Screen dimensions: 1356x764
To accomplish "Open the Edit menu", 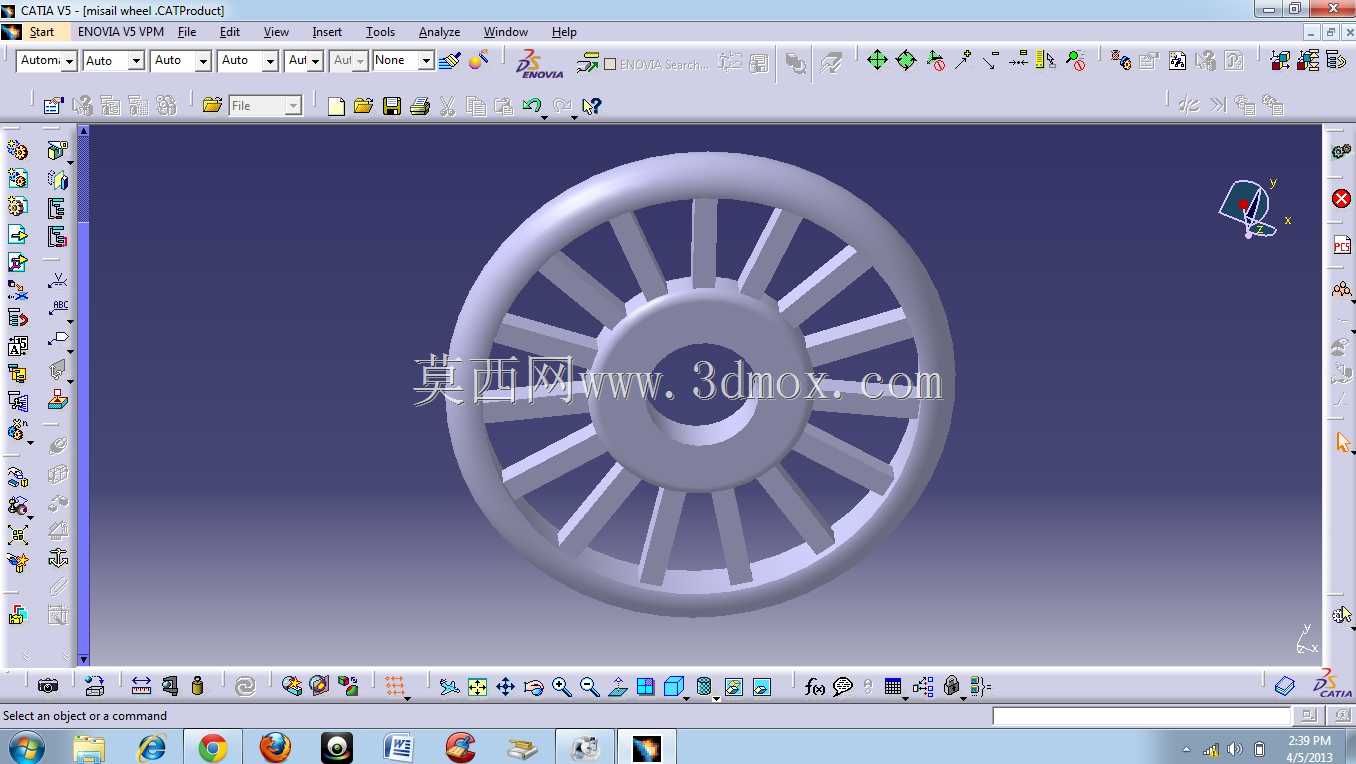I will pos(230,32).
